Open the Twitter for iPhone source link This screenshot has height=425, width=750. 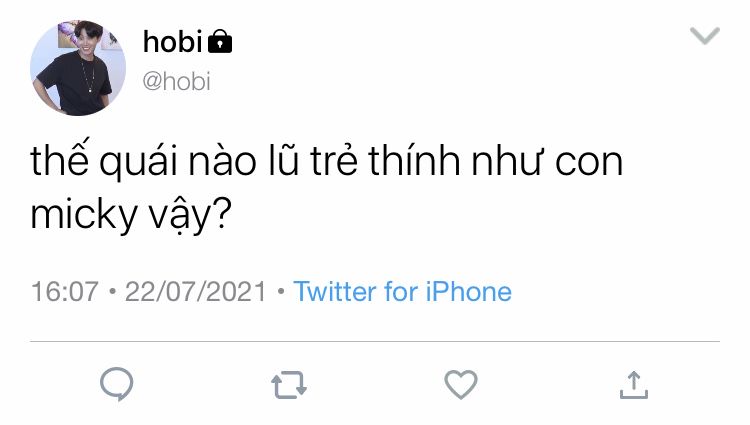(402, 292)
